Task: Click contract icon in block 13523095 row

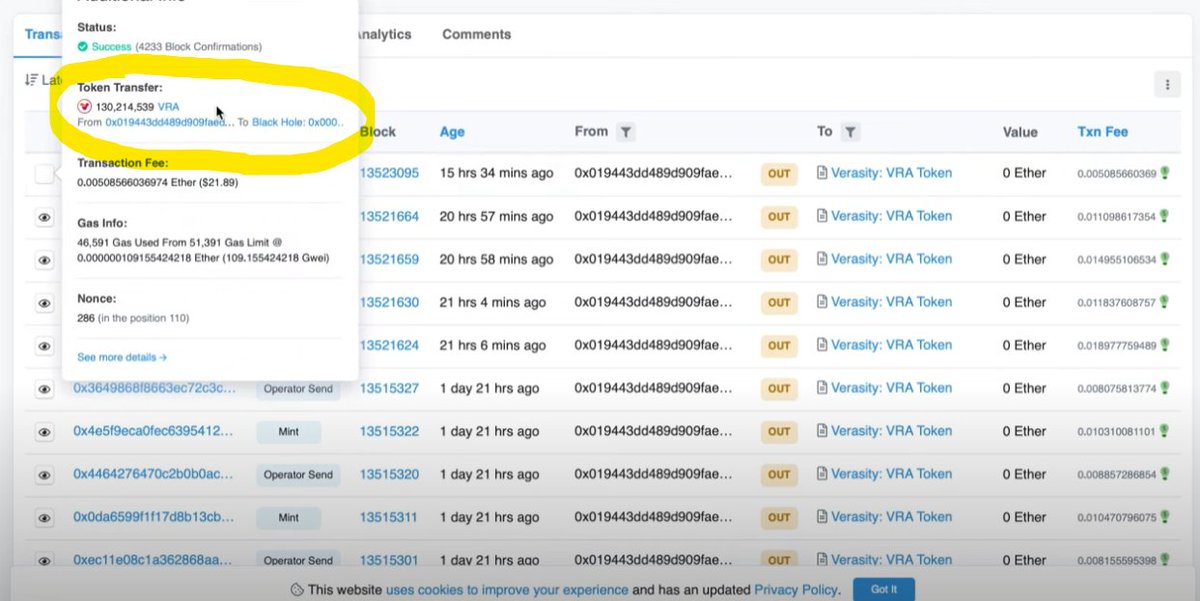Action: 822,173
